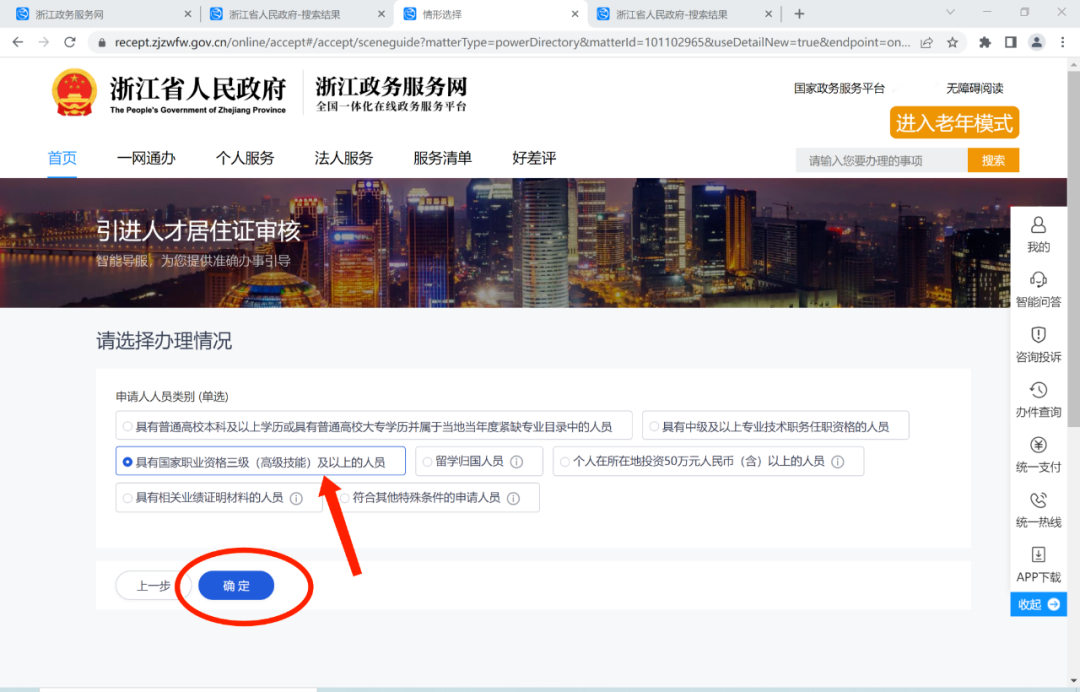Viewport: 1080px width, 692px height.
Task: Open 统一支付 yen icon
Action: [1038, 445]
